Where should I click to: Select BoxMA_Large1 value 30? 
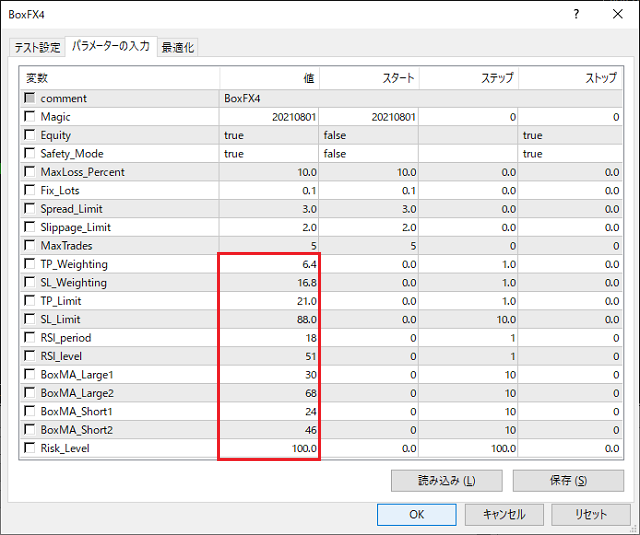click(x=269, y=375)
